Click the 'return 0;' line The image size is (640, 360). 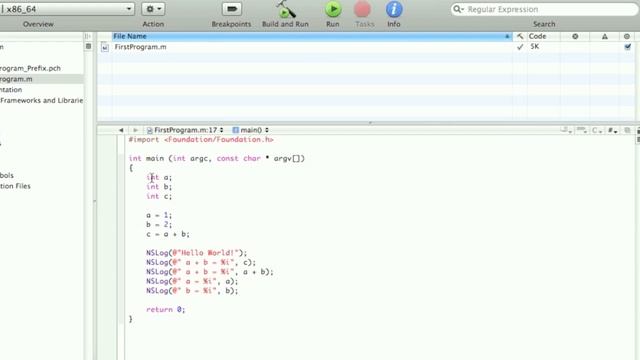166,309
